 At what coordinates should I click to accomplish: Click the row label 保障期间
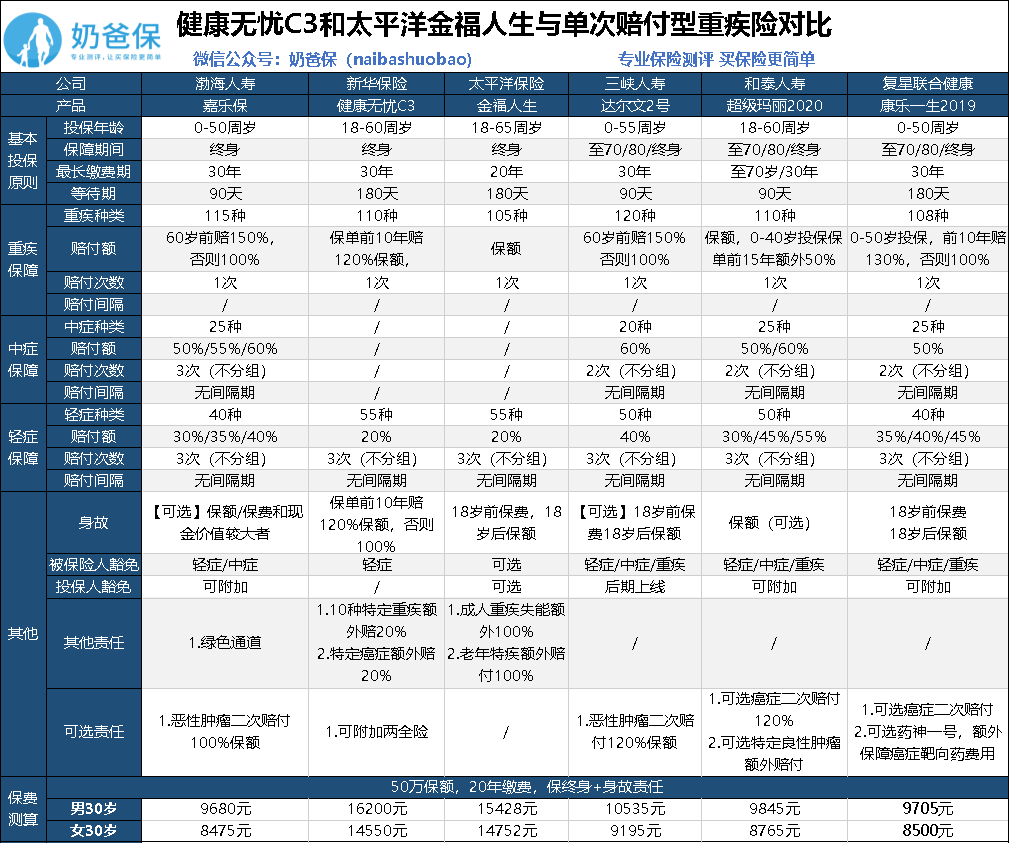(x=93, y=149)
